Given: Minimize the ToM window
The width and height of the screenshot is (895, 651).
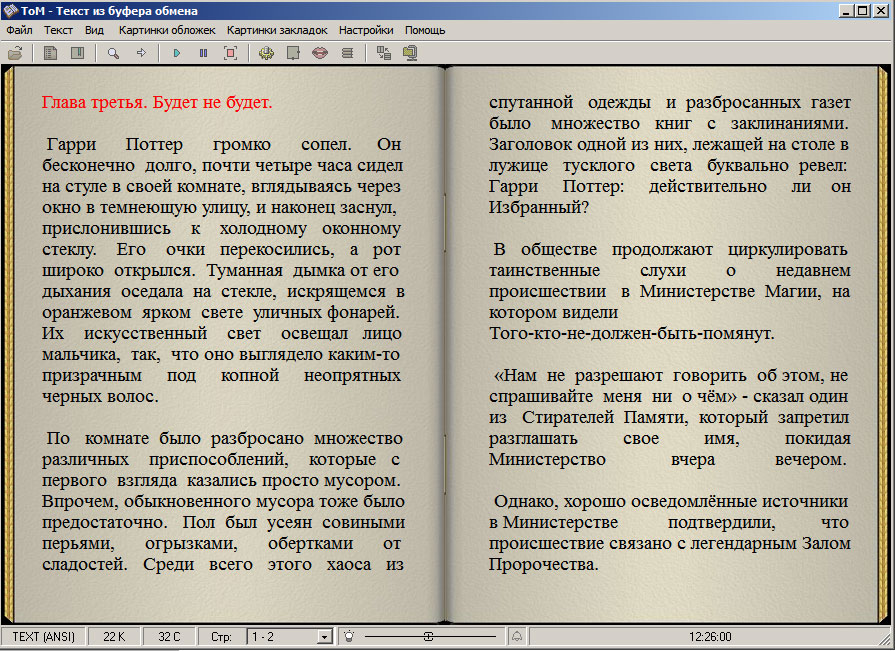Looking at the screenshot, I should [x=848, y=10].
